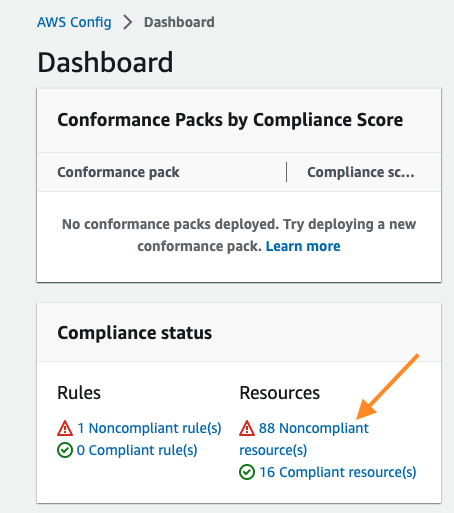Sort by the Conformance pack column header
Image resolution: width=454 pixels, height=513 pixels.
click(118, 172)
